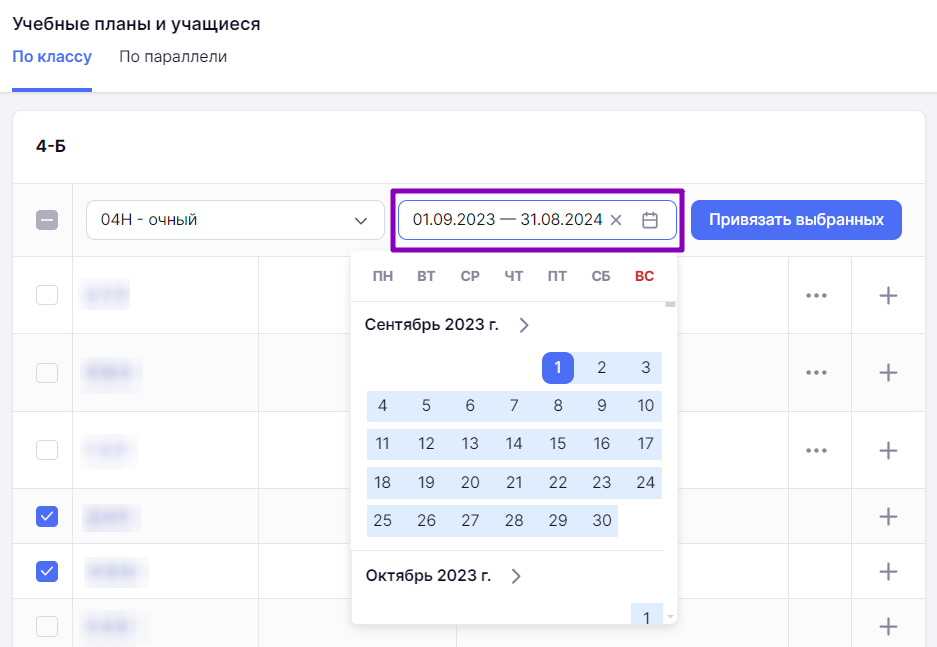Image resolution: width=937 pixels, height=647 pixels.
Task: Click the calendar scrollbar down arrow
Action: pyautogui.click(x=670, y=617)
